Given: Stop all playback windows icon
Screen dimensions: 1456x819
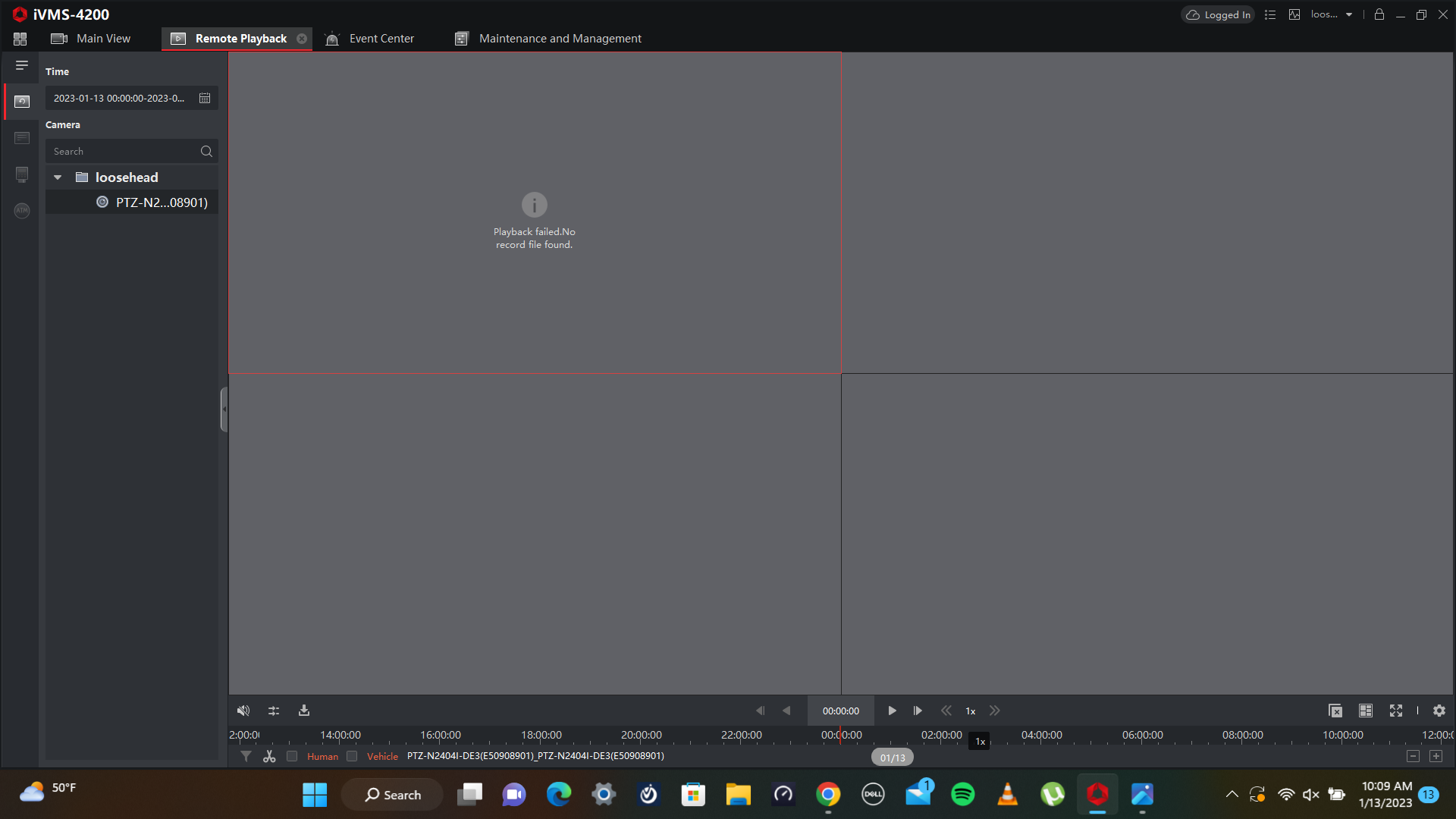Looking at the screenshot, I should point(1335,711).
